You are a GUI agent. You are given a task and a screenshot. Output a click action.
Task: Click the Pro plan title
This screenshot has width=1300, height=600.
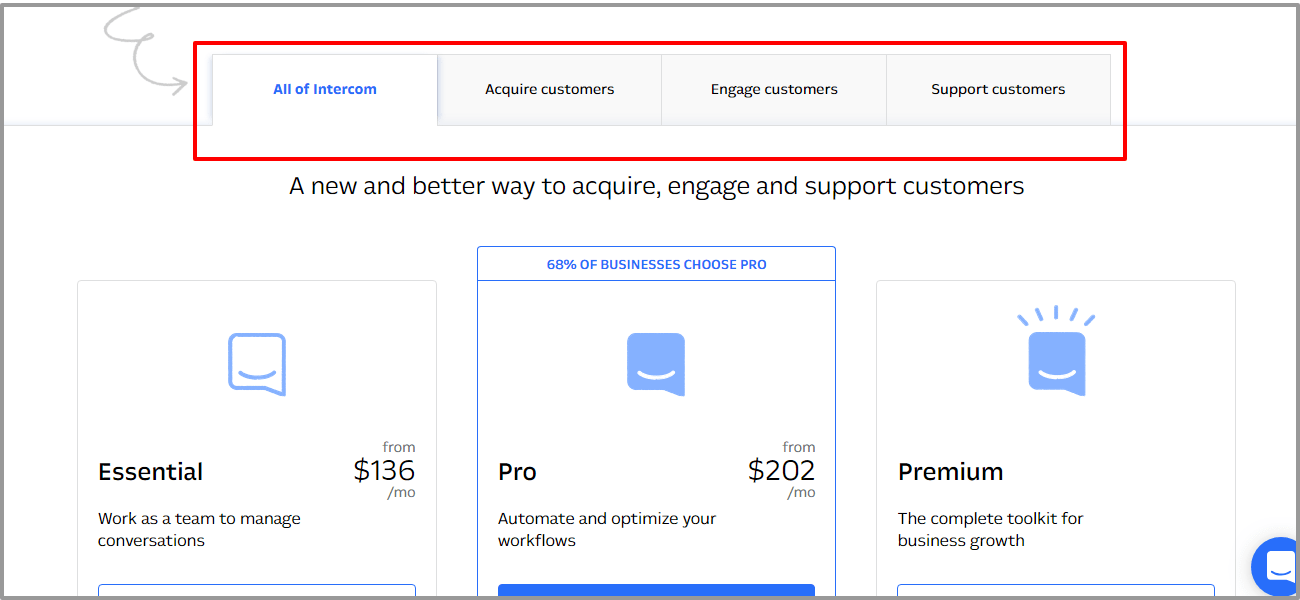click(x=517, y=472)
